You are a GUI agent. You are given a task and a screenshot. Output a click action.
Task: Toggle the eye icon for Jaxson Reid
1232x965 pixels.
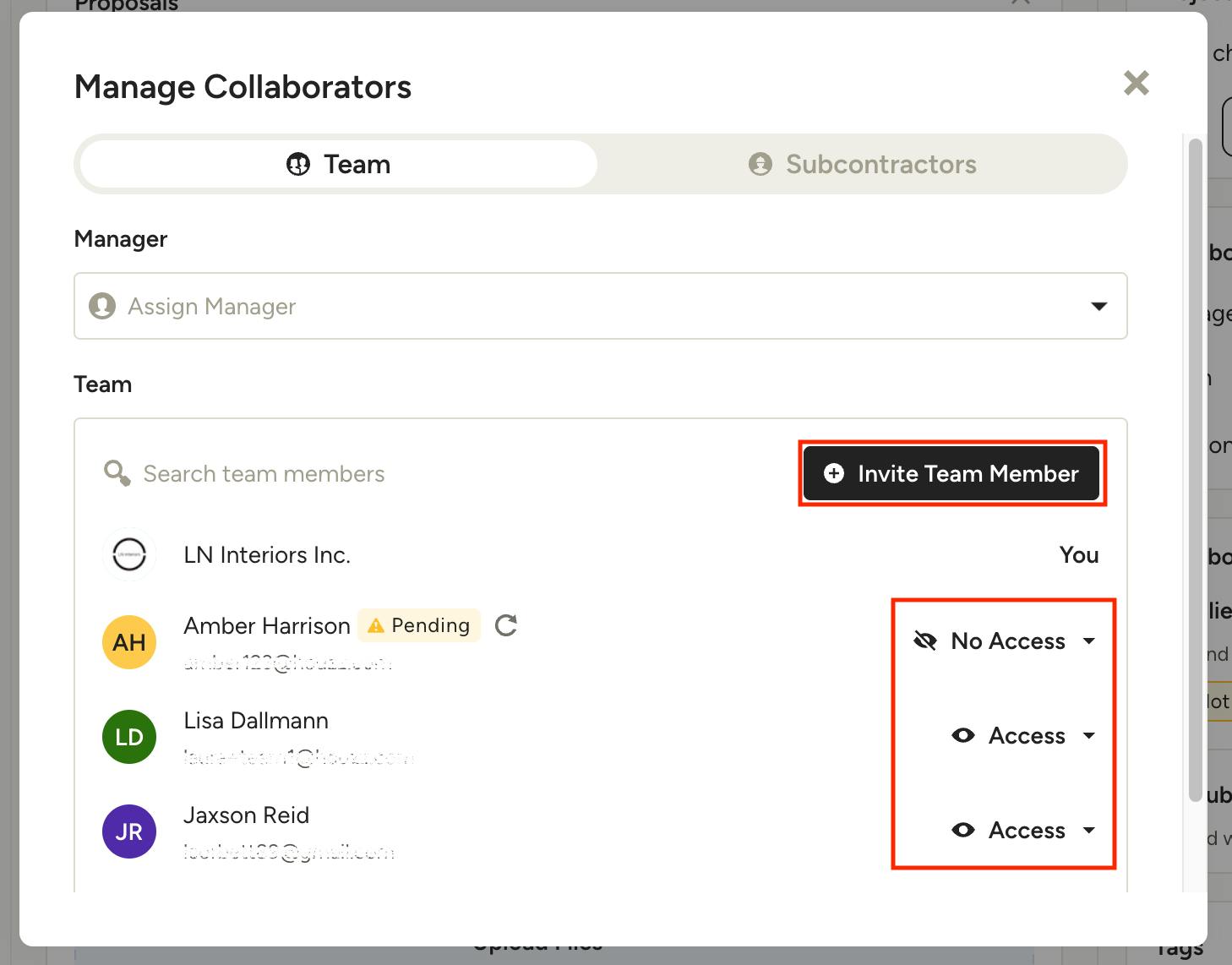963,831
